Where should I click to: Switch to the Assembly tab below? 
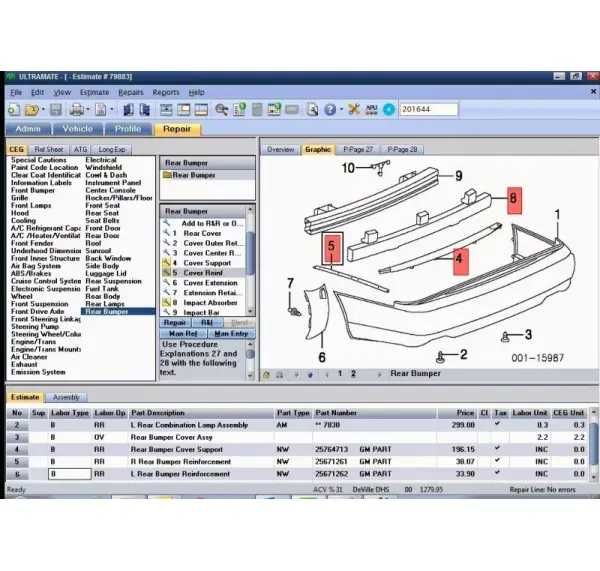(x=66, y=397)
